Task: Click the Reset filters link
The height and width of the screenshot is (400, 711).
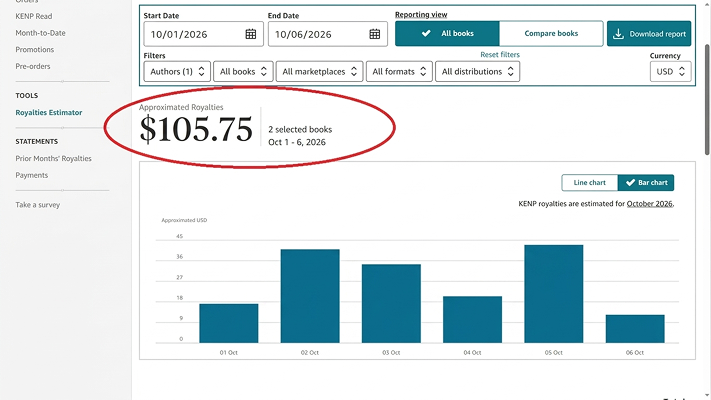Action: (x=500, y=54)
